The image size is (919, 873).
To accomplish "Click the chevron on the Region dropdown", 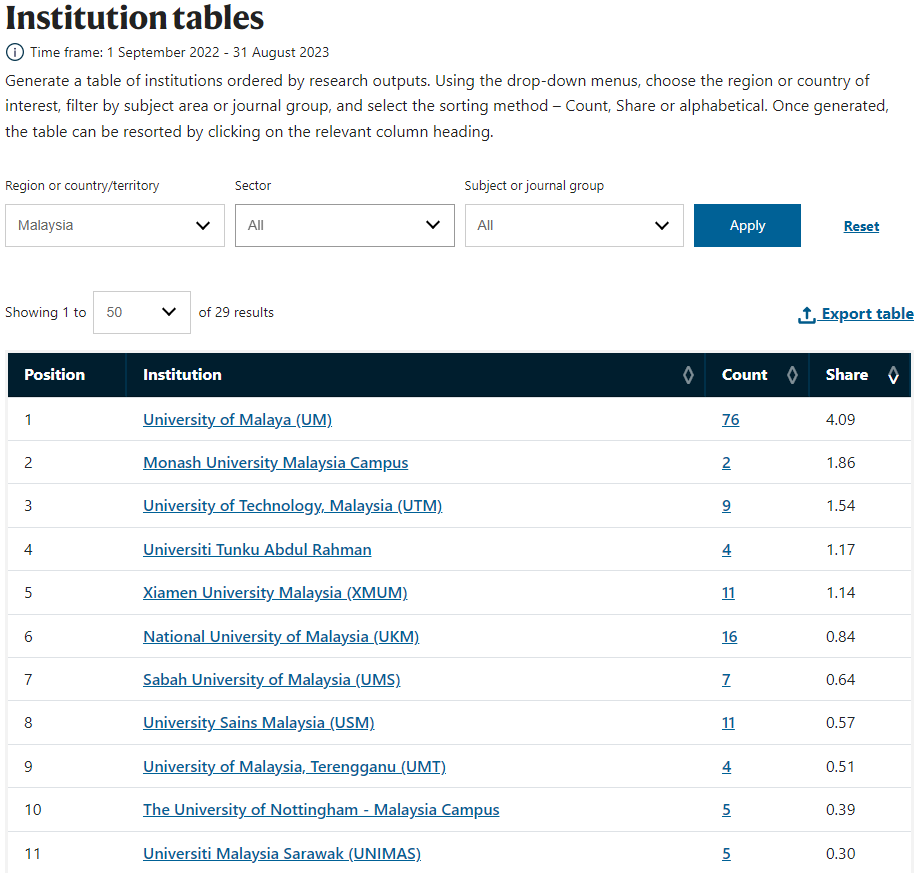I will point(202,225).
